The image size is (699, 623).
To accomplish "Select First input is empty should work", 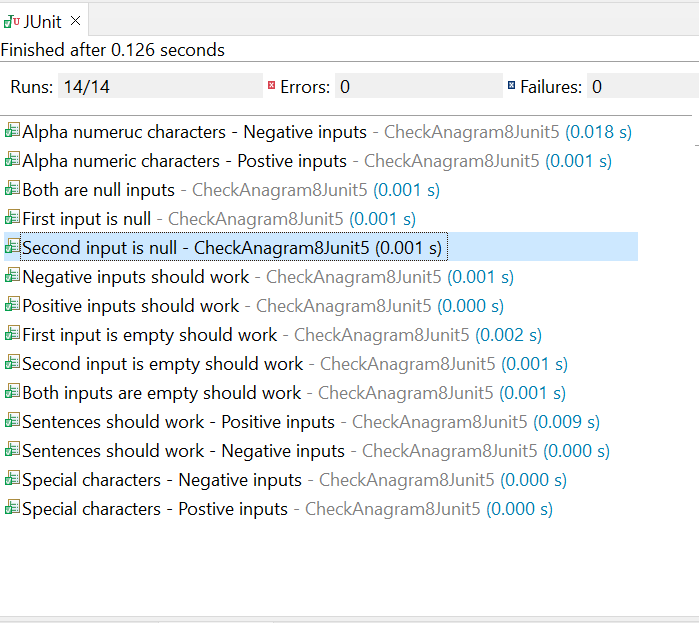I will [x=149, y=334].
